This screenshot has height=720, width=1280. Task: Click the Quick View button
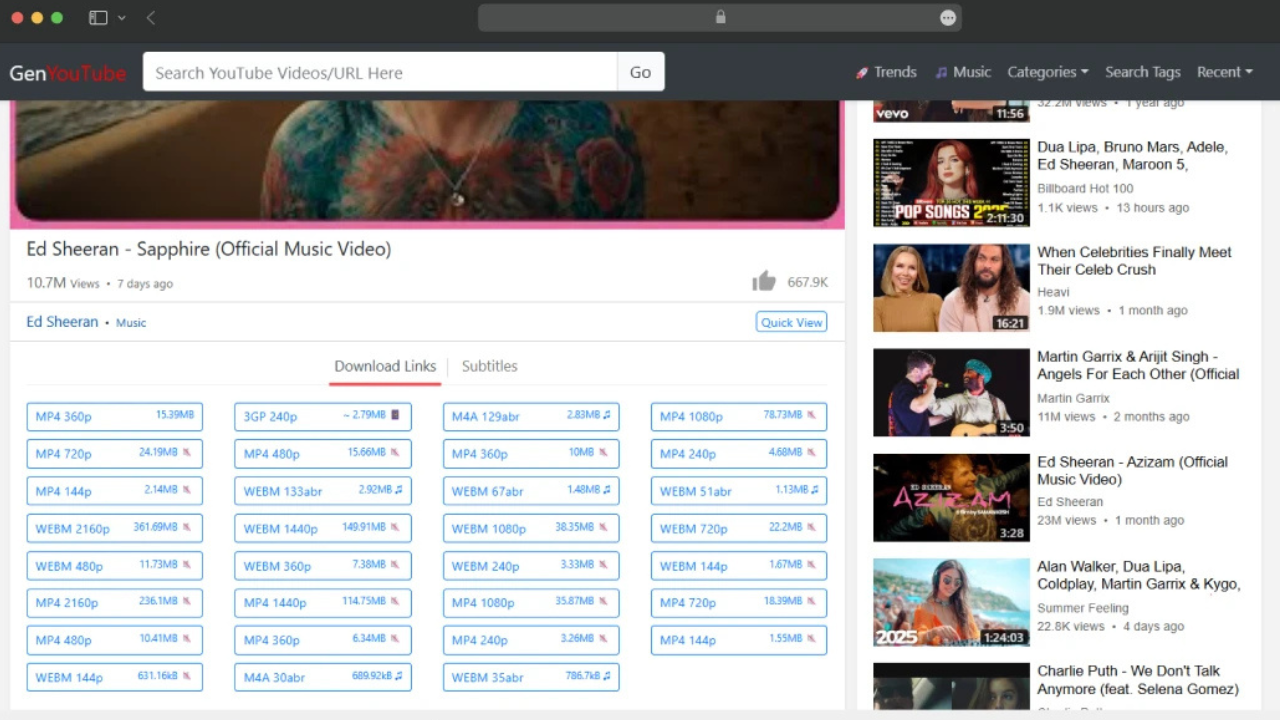point(792,322)
